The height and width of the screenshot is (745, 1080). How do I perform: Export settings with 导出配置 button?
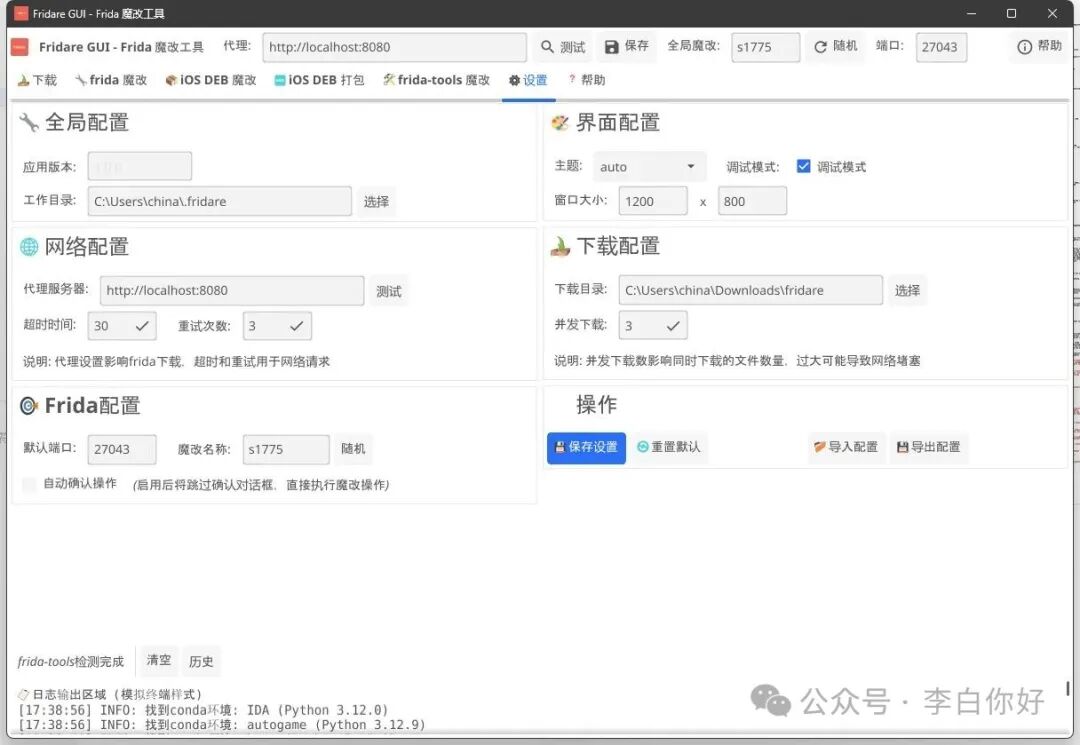pyautogui.click(x=928, y=447)
